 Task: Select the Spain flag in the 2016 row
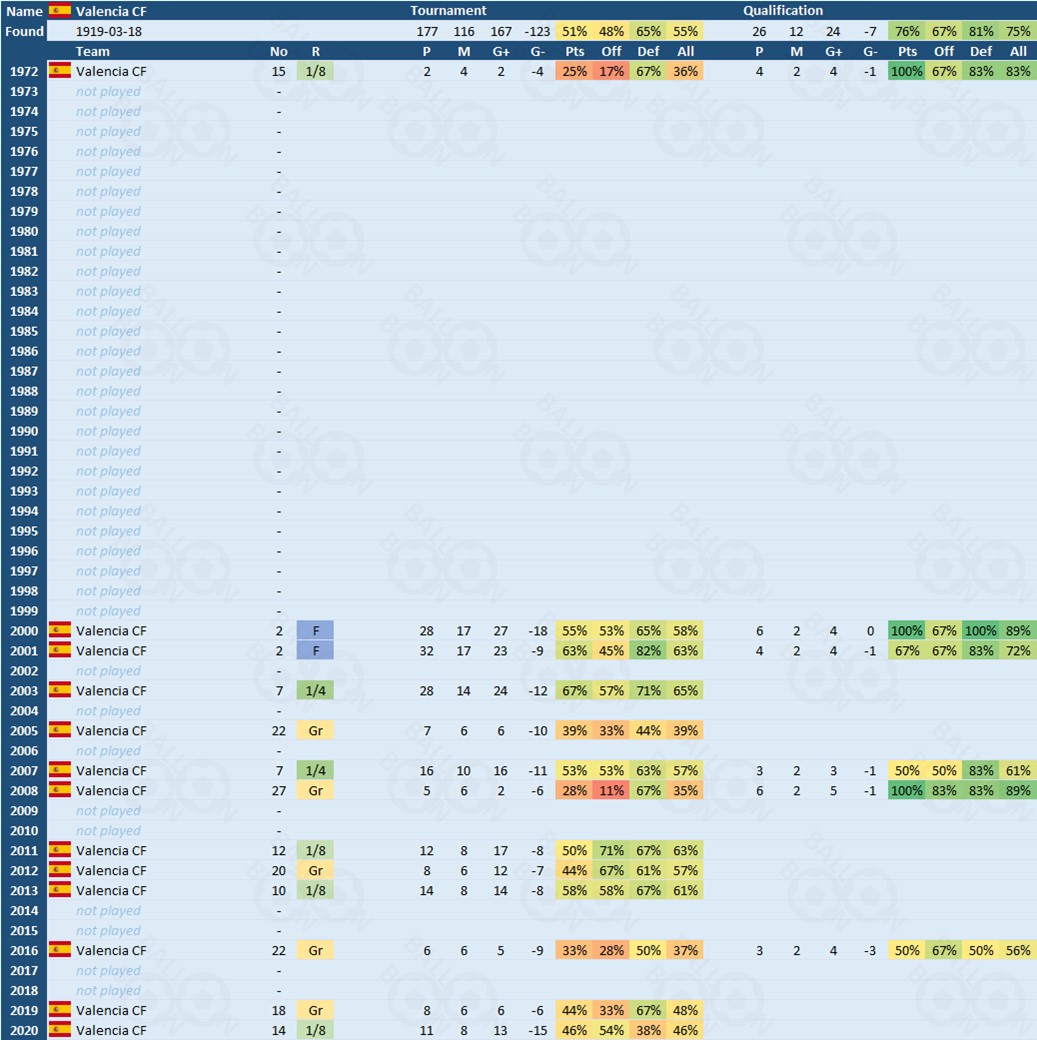(x=60, y=951)
